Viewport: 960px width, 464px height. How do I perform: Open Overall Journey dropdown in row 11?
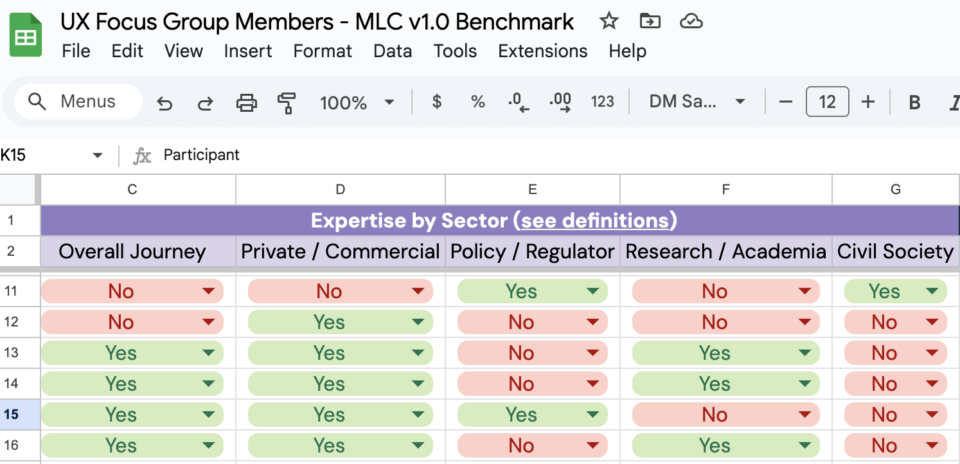tap(209, 291)
